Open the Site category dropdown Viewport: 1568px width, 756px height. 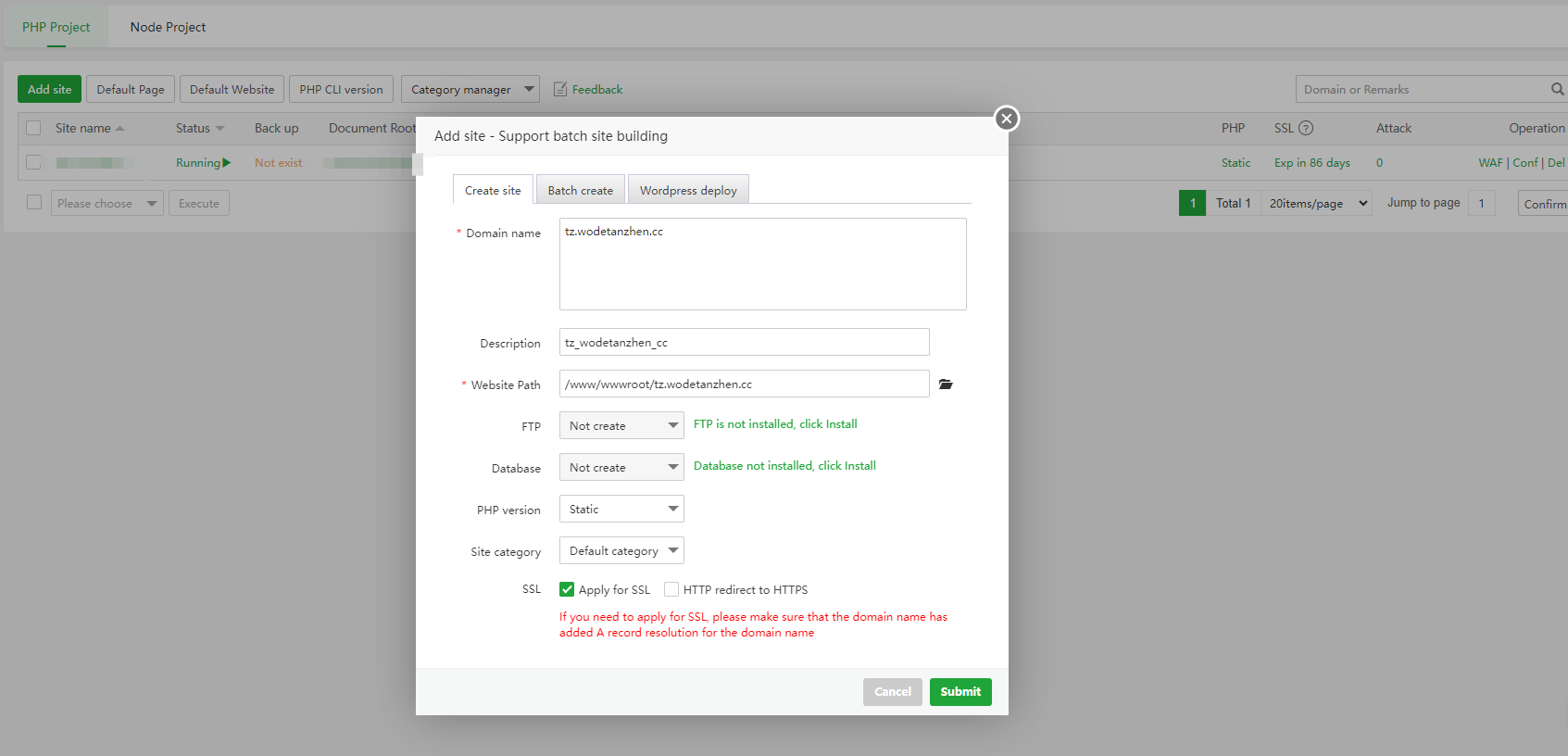(x=621, y=550)
